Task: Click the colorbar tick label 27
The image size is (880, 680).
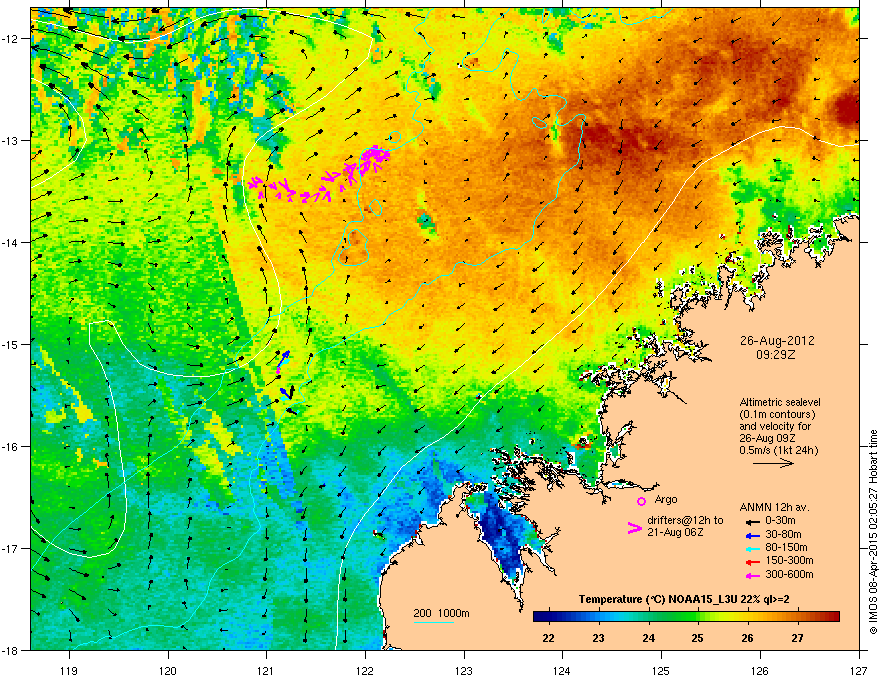Action: 798,638
